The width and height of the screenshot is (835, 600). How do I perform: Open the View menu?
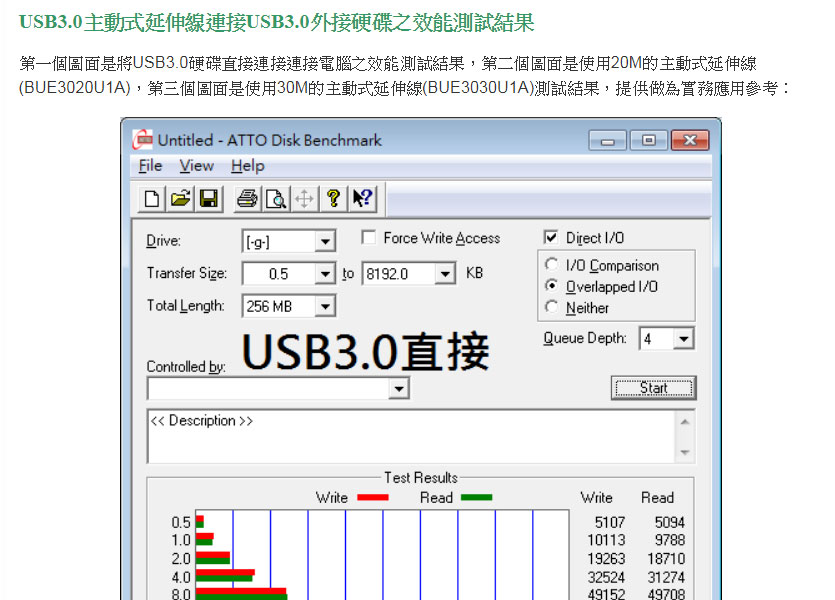click(x=196, y=166)
